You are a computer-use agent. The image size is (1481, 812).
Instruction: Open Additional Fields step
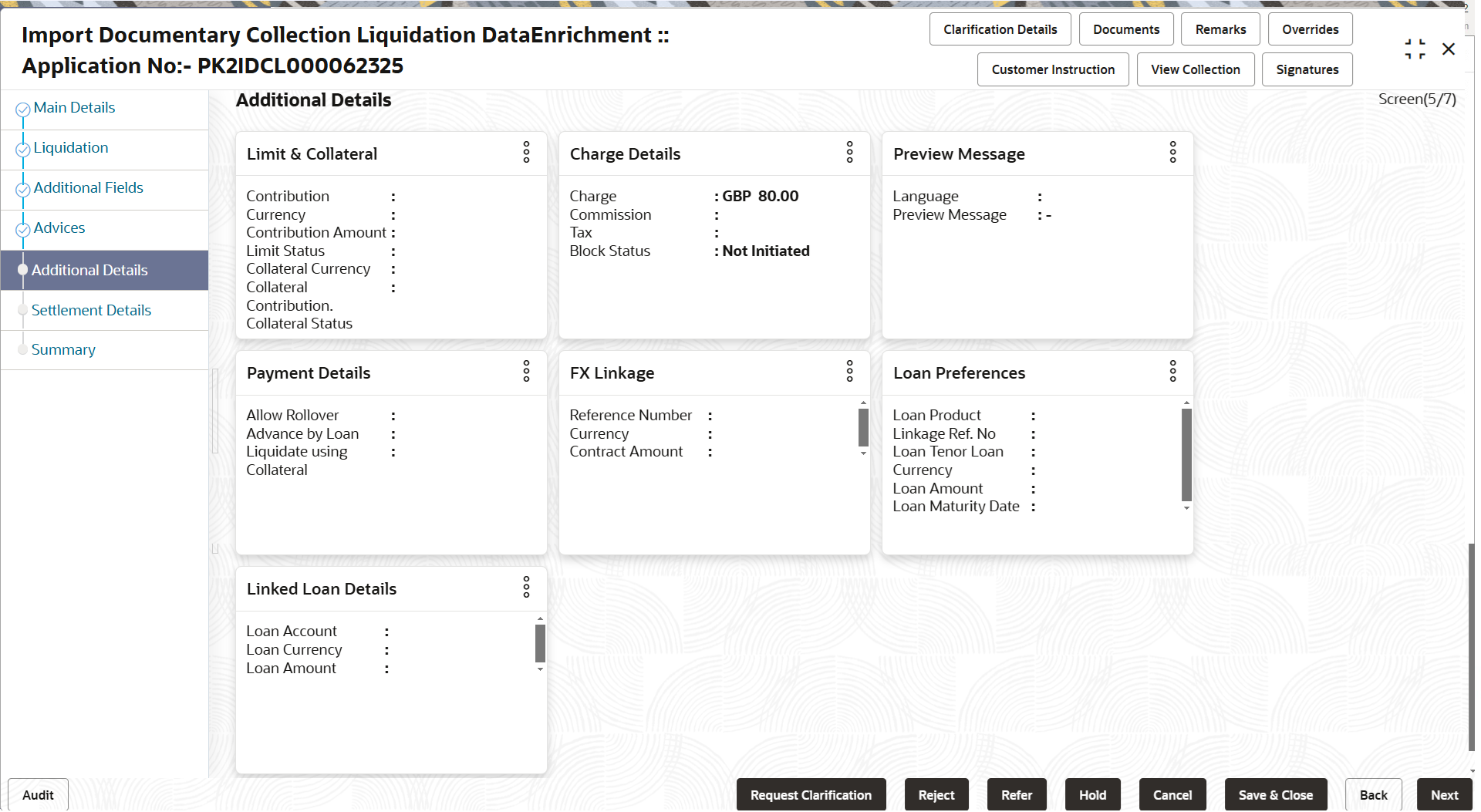(89, 188)
